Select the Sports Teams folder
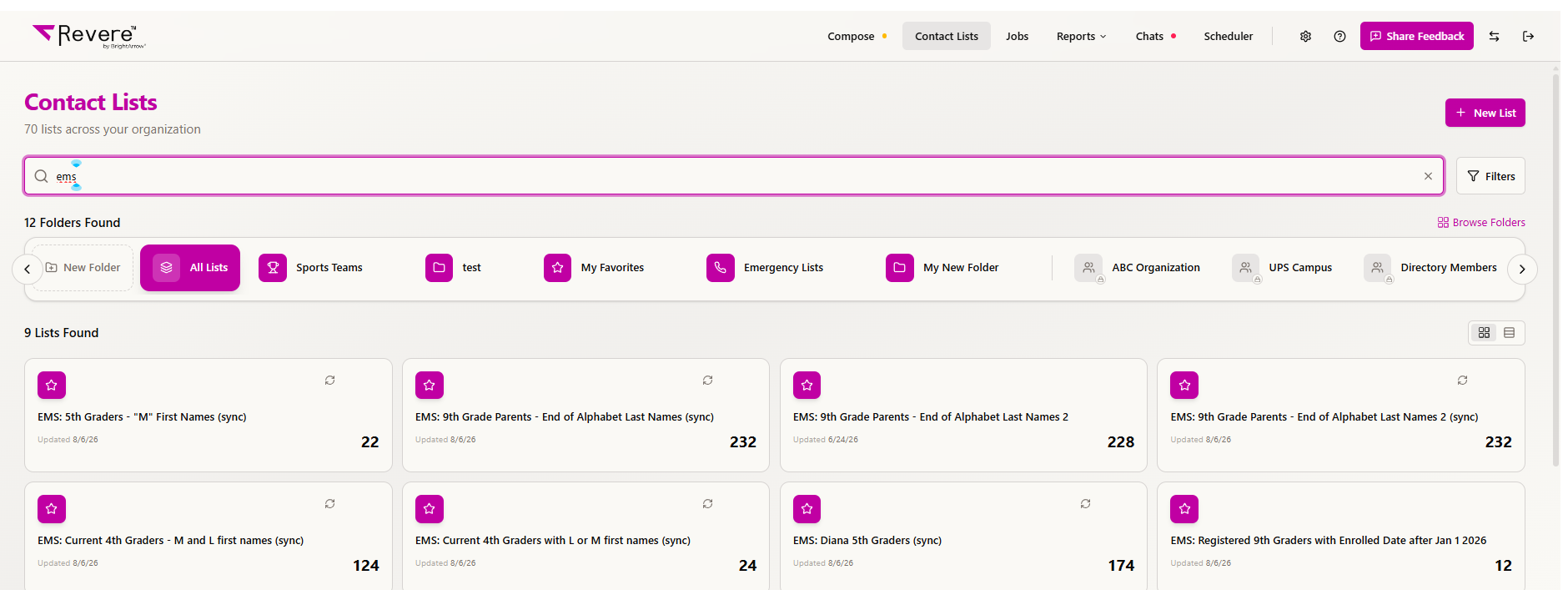1568x590 pixels. [311, 268]
